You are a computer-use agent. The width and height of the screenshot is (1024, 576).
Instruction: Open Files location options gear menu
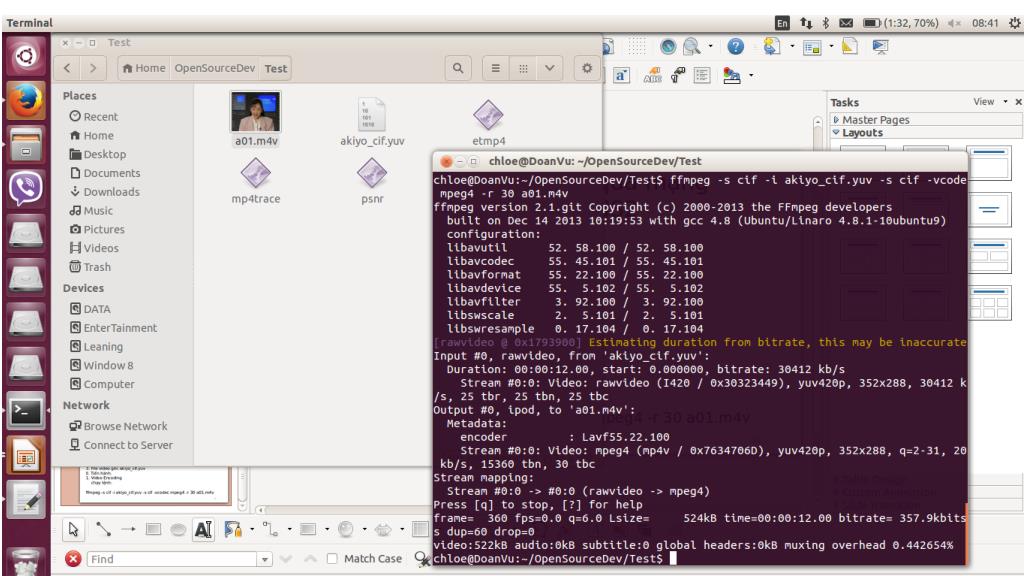tap(586, 68)
